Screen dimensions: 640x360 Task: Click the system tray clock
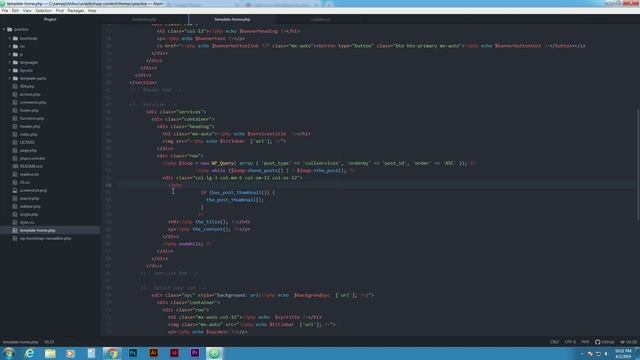(623, 353)
